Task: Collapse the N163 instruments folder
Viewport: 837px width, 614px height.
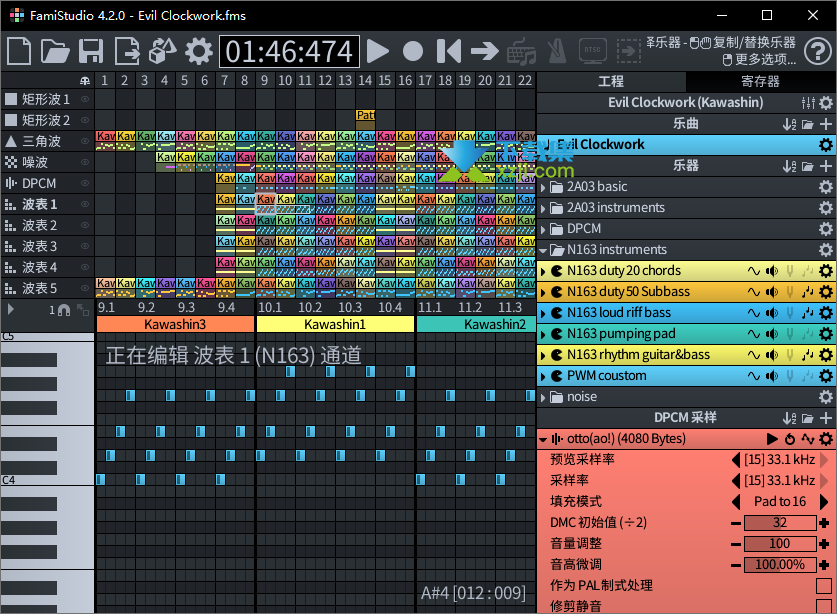Action: [x=543, y=250]
